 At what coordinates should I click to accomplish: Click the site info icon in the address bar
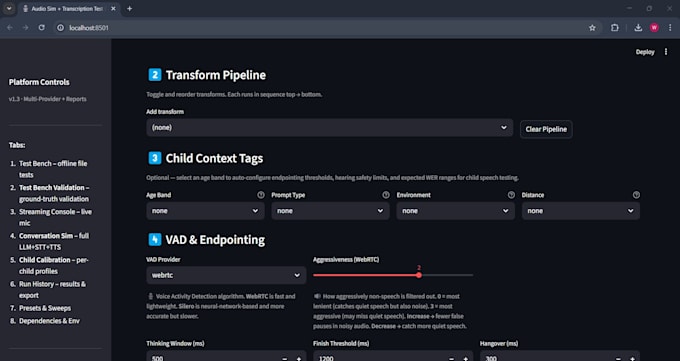tap(61, 28)
